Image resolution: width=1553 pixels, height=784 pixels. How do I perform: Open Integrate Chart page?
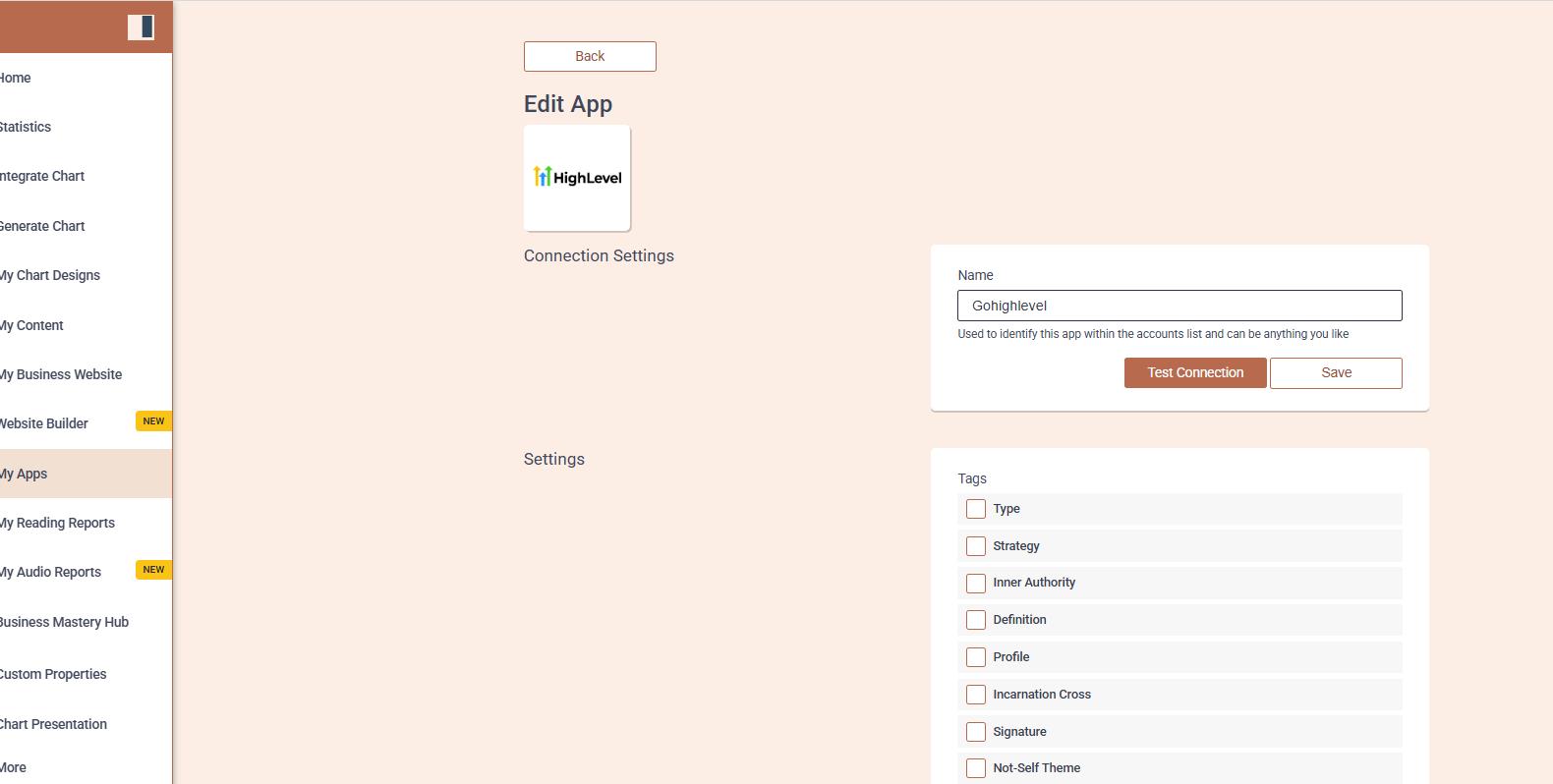pyautogui.click(x=41, y=176)
